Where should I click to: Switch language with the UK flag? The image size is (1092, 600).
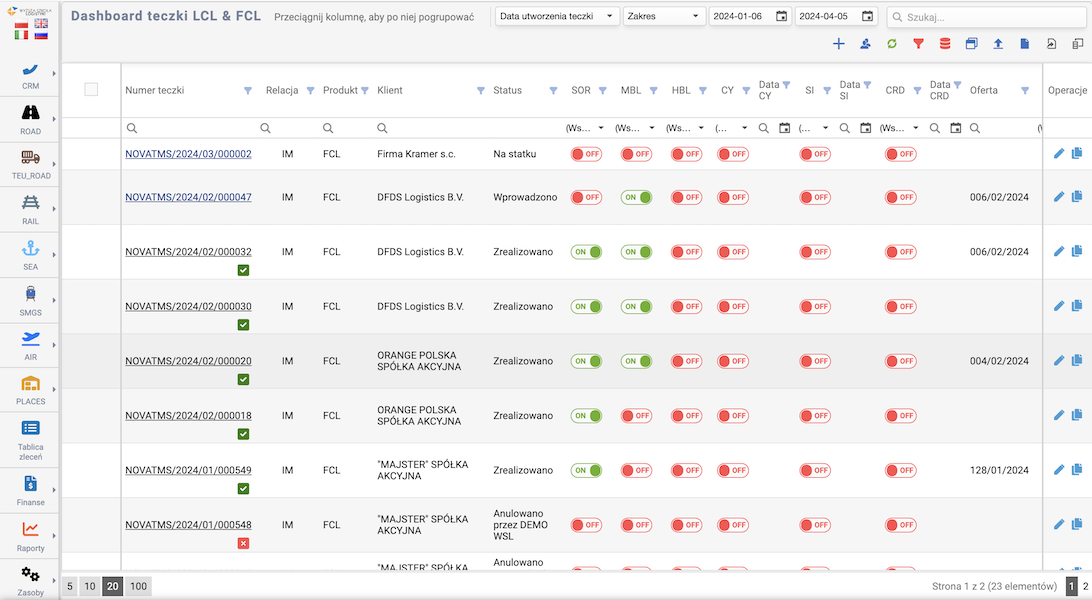pos(41,22)
